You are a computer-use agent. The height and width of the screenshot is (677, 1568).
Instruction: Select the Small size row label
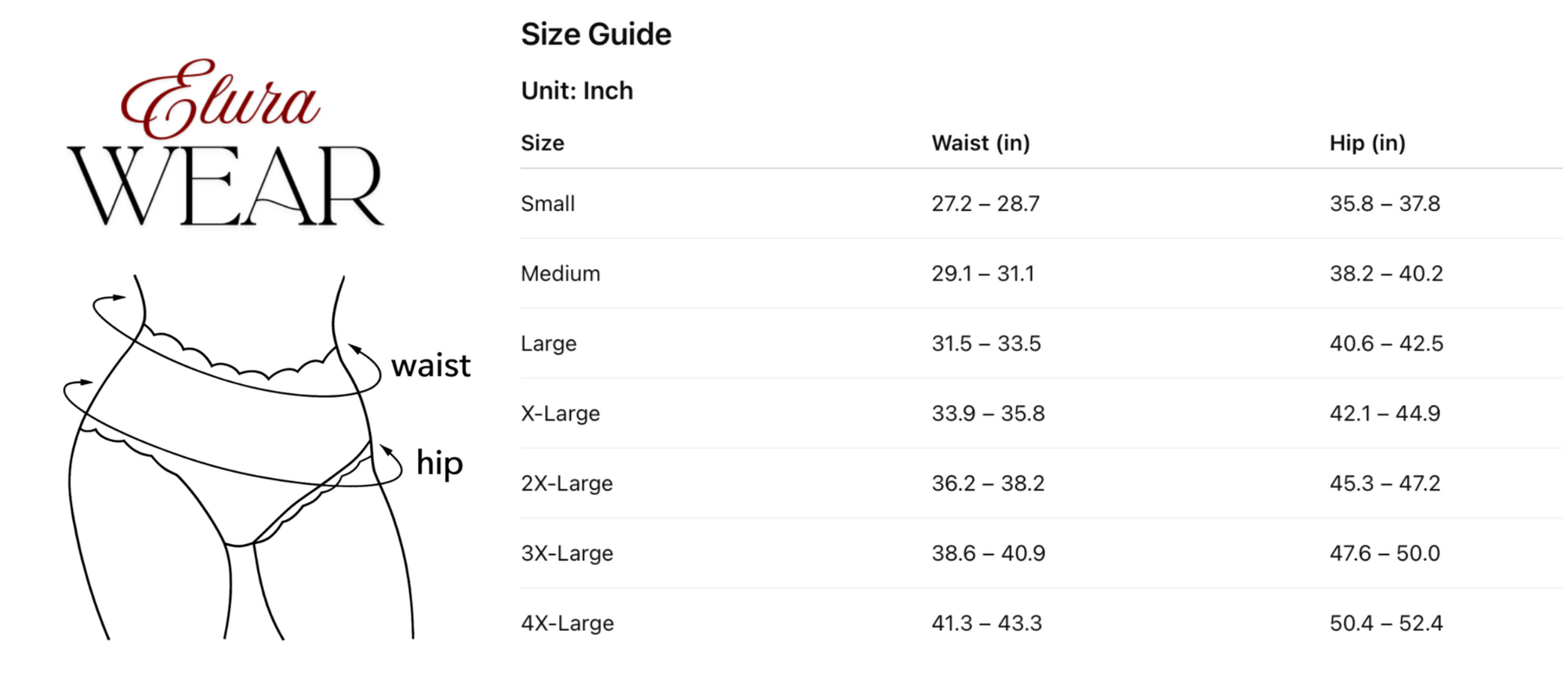point(548,204)
